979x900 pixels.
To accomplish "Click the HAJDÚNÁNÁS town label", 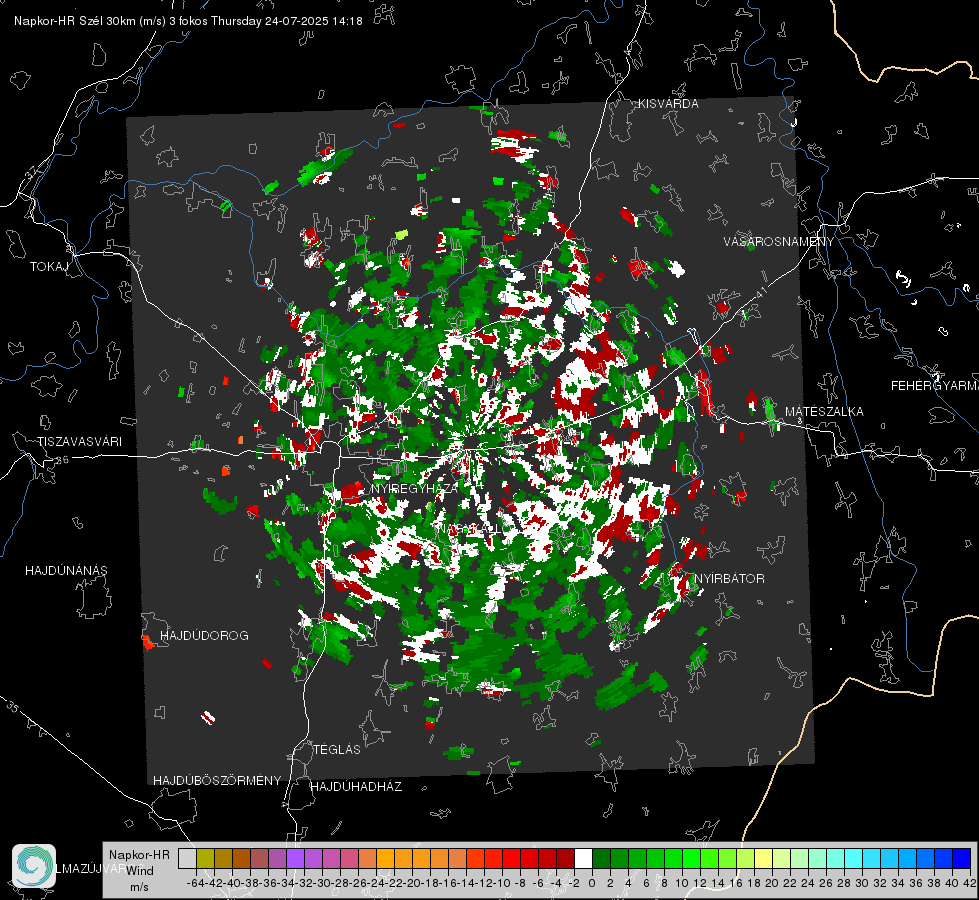I will click(66, 571).
